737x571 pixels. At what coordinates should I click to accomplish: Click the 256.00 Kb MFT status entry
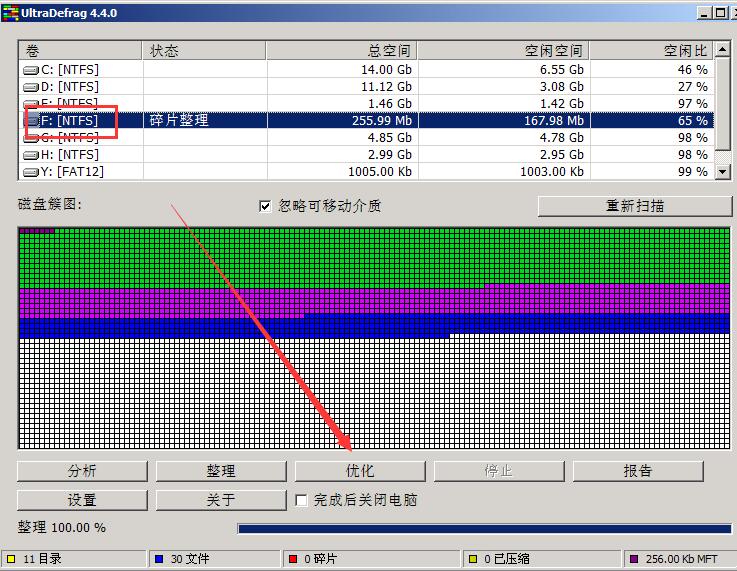(681, 559)
